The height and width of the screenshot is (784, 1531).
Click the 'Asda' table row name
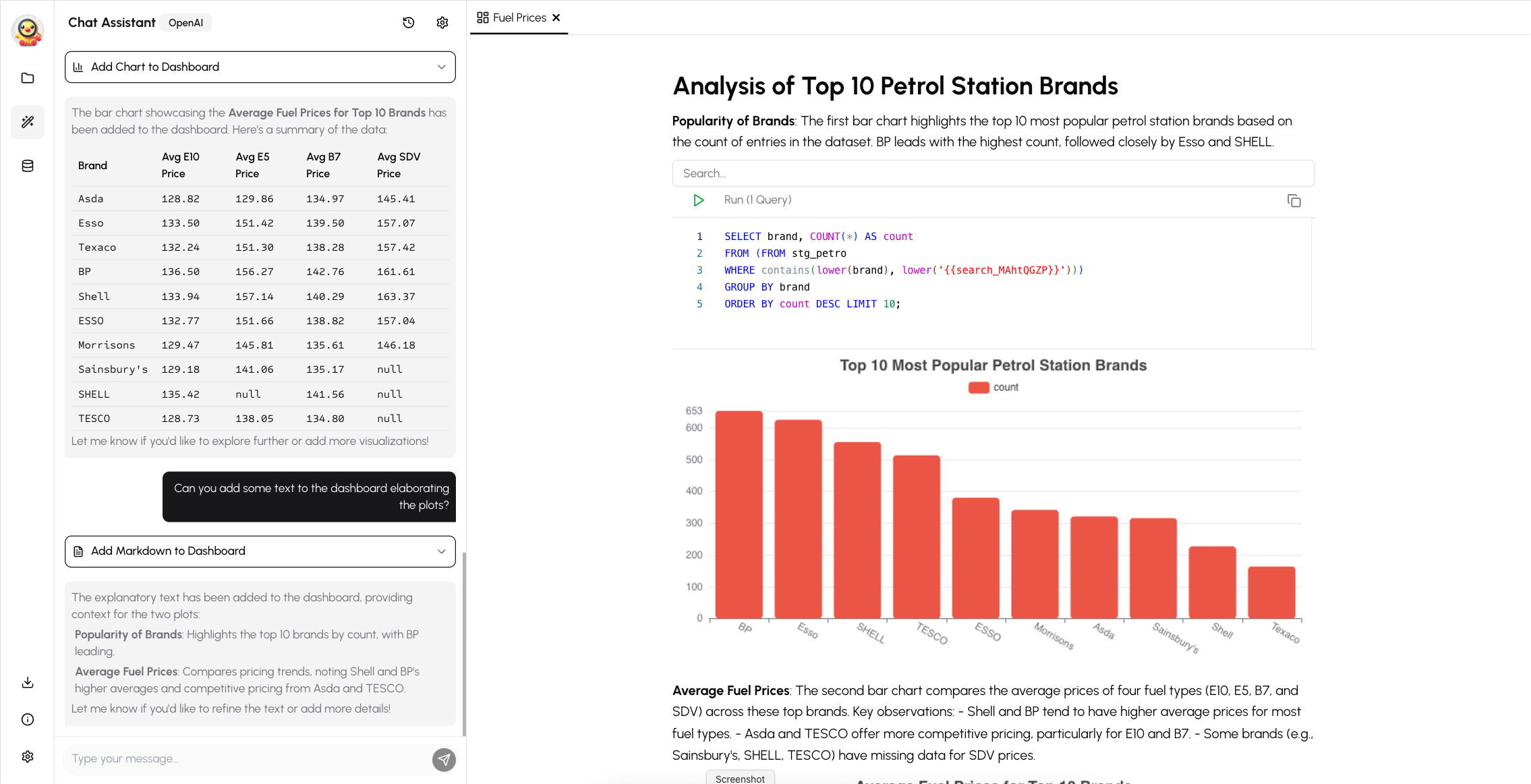click(x=90, y=199)
